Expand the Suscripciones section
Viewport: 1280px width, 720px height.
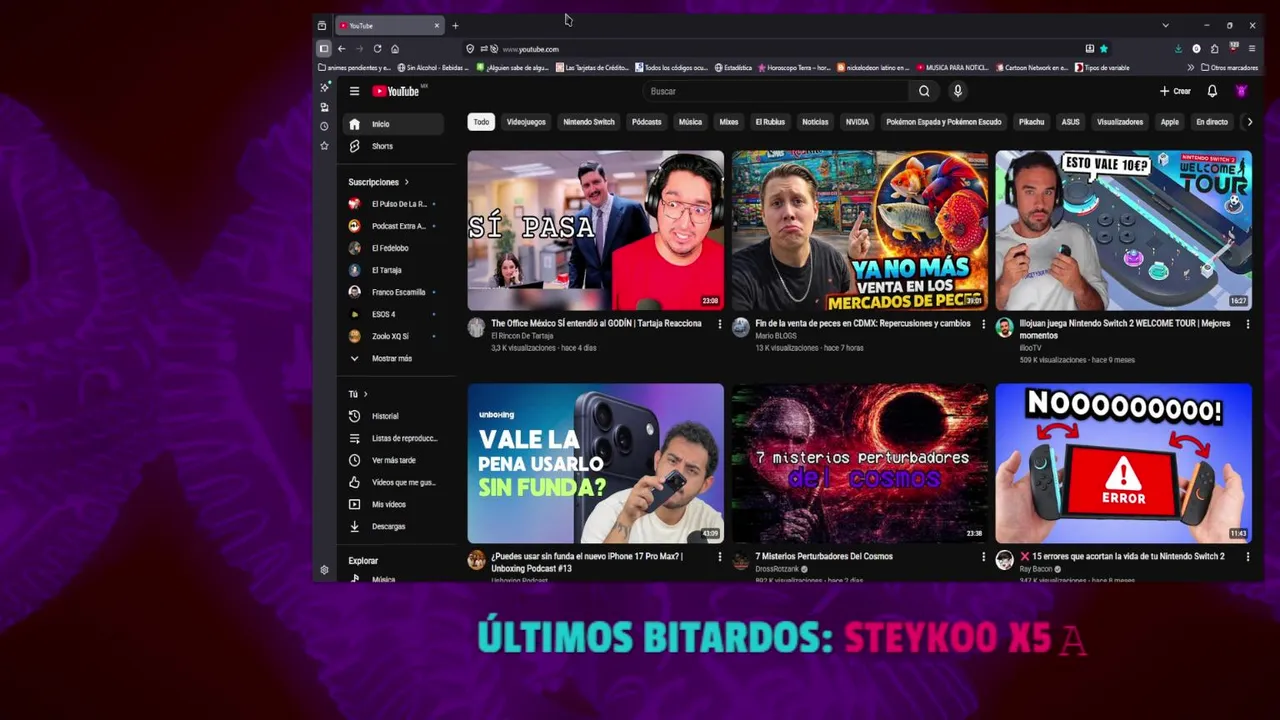click(x=378, y=182)
